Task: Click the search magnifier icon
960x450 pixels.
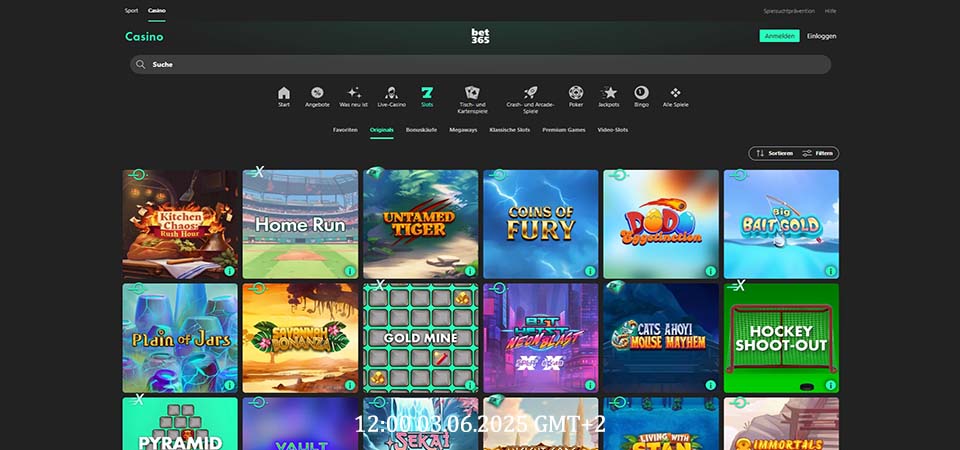Action: 141,64
